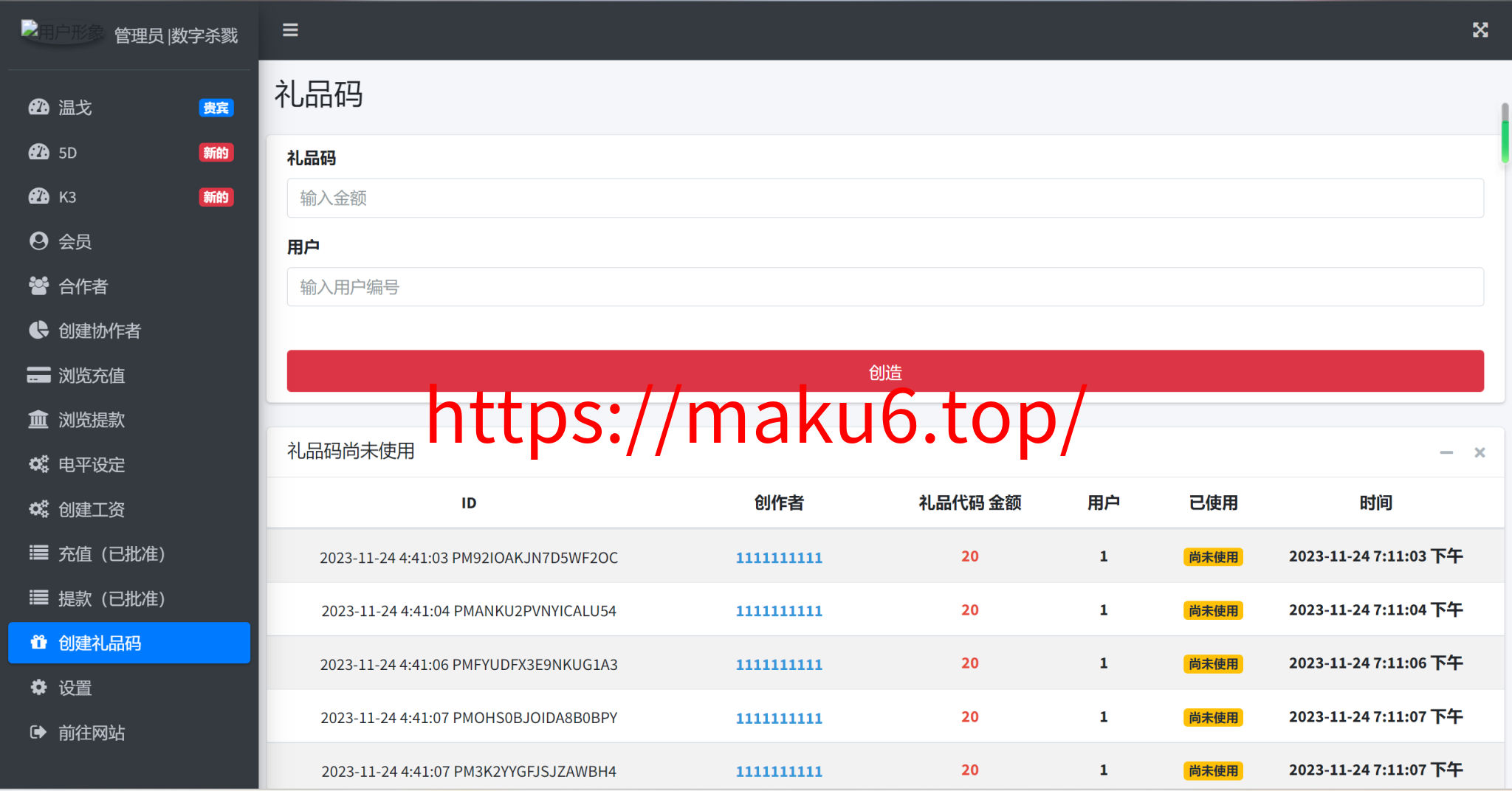Open the 电平设定 menu item

pyautogui.click(x=129, y=464)
